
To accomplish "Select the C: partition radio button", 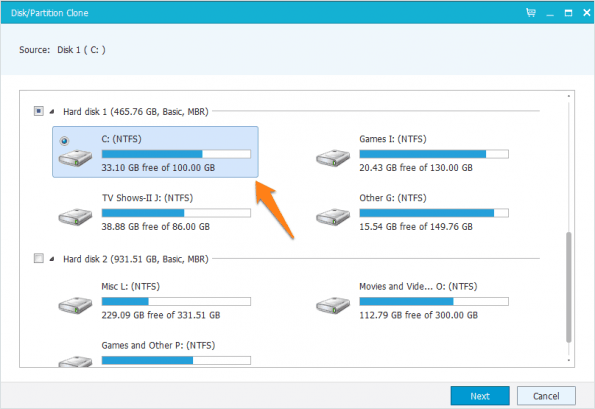I will (x=64, y=141).
